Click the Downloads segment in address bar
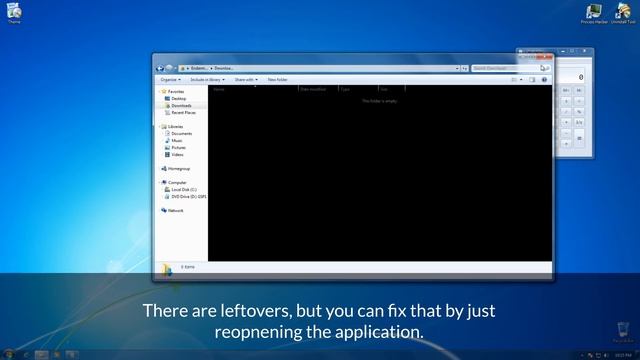 (x=223, y=68)
